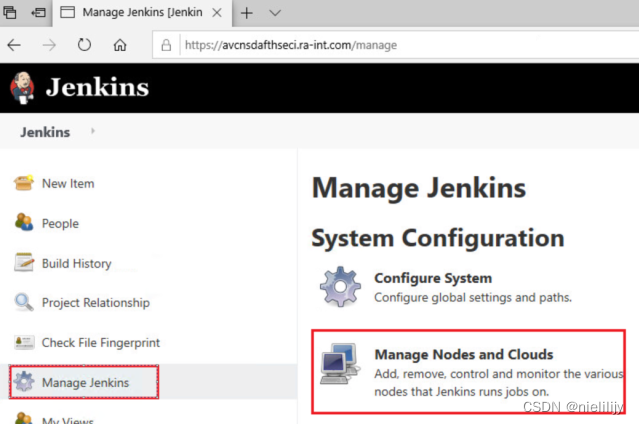Click the New Item box icon

coord(24,183)
